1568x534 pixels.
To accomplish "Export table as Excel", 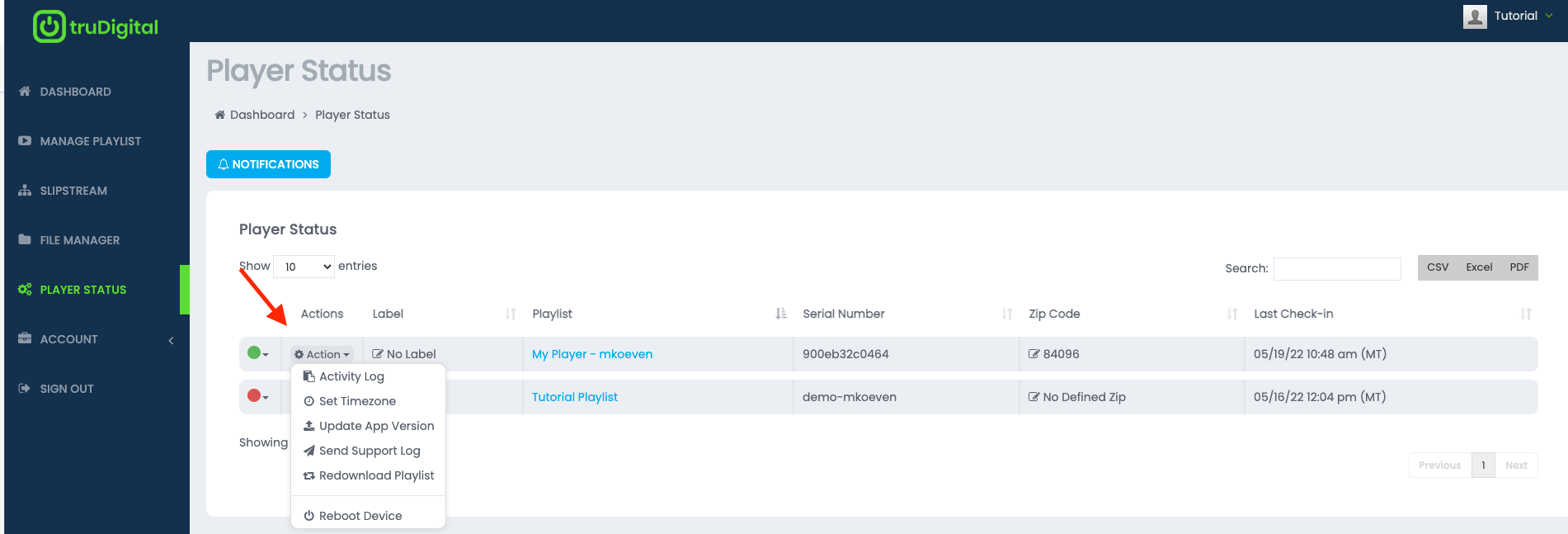I will coord(1479,267).
